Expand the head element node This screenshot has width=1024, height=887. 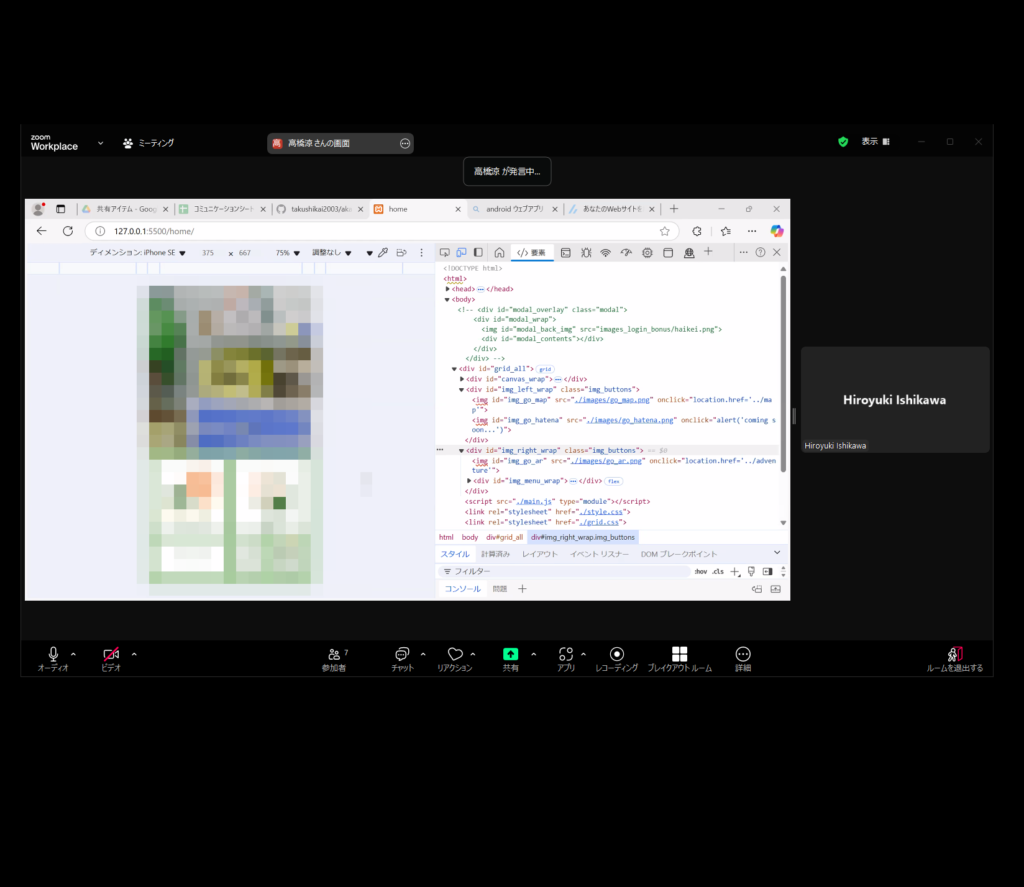[447, 289]
